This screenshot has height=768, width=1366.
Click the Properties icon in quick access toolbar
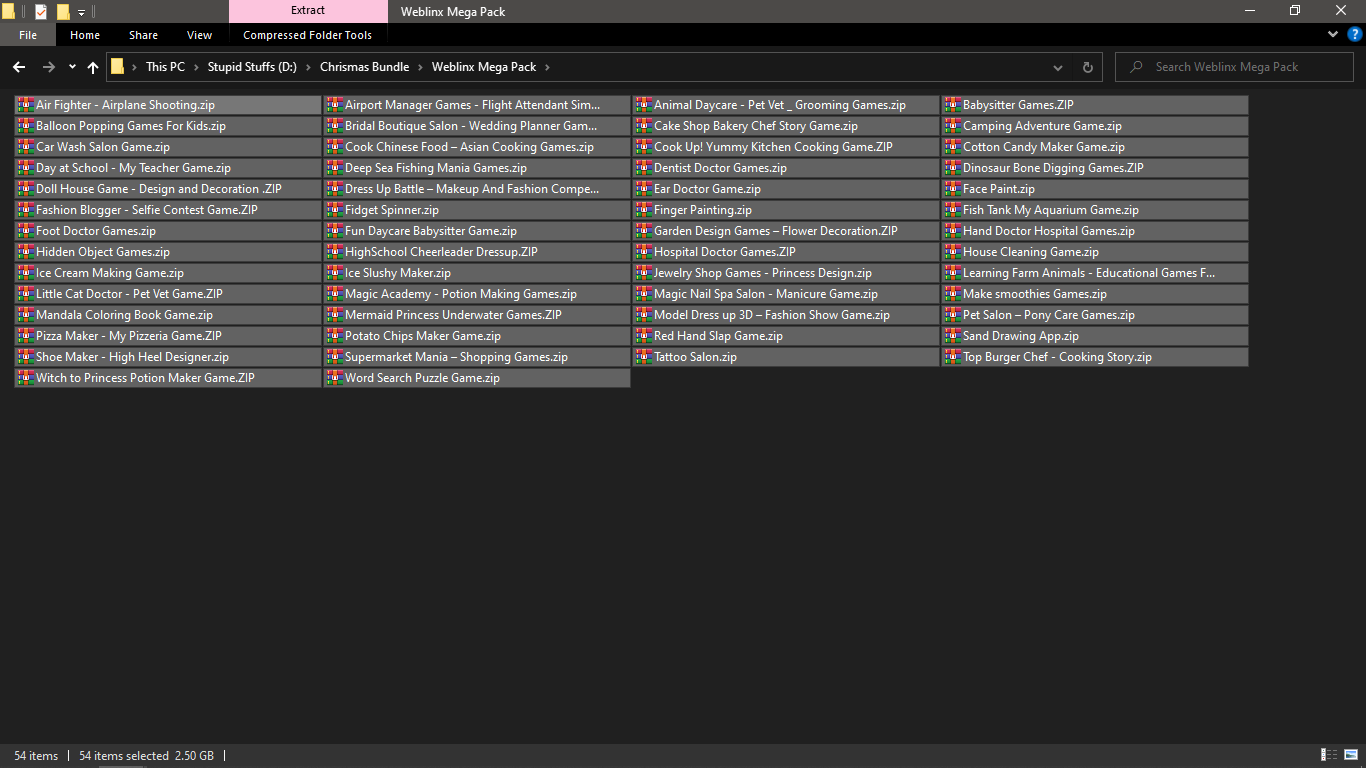41,12
